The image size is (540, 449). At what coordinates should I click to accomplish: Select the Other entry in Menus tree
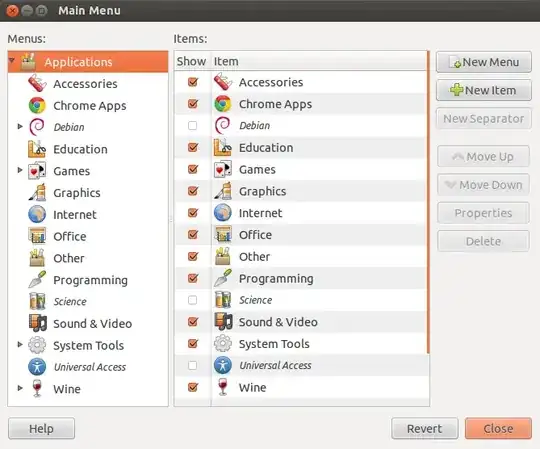coord(88,258)
